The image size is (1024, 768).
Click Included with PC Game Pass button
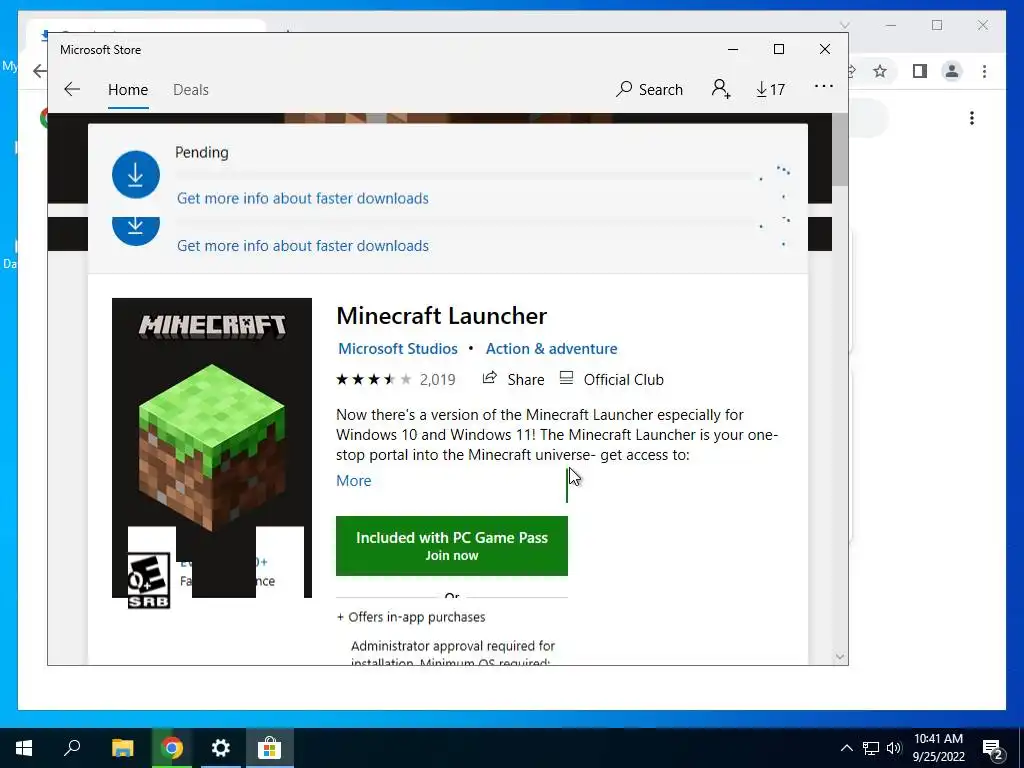(452, 546)
